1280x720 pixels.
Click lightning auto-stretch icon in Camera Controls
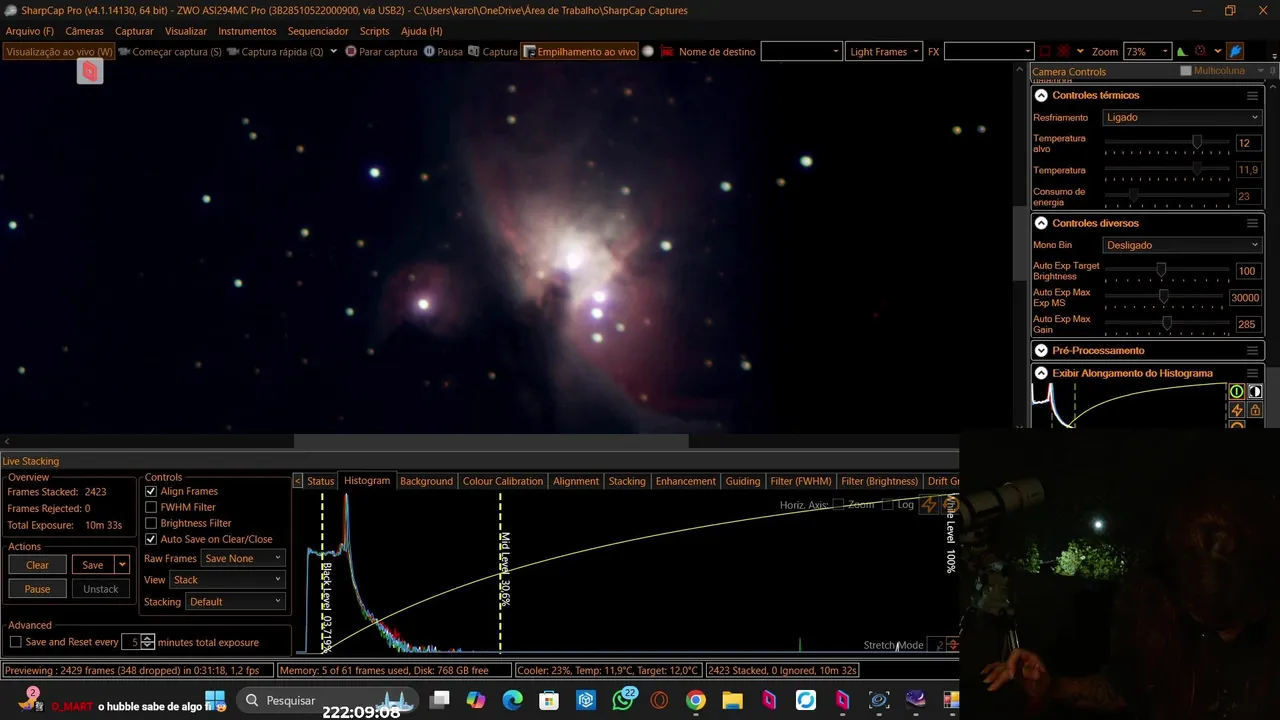(x=1237, y=410)
